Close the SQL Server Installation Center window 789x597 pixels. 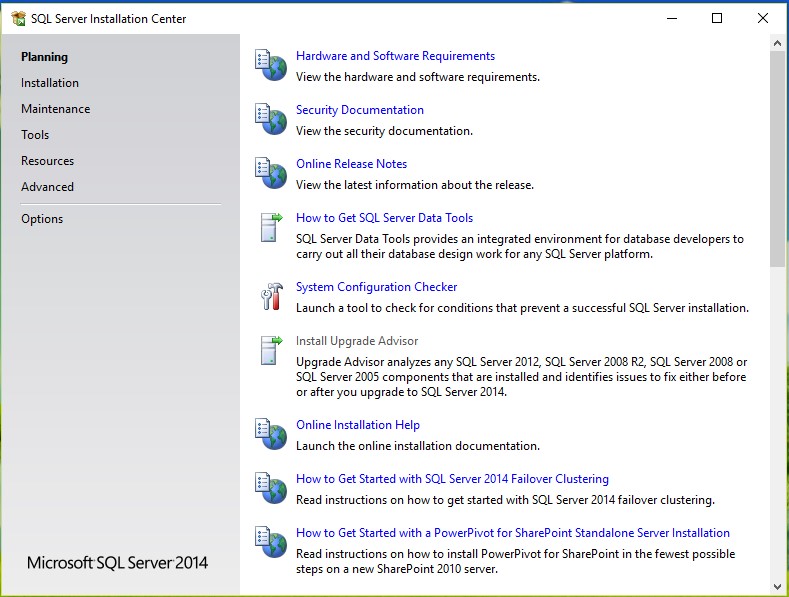(x=763, y=18)
